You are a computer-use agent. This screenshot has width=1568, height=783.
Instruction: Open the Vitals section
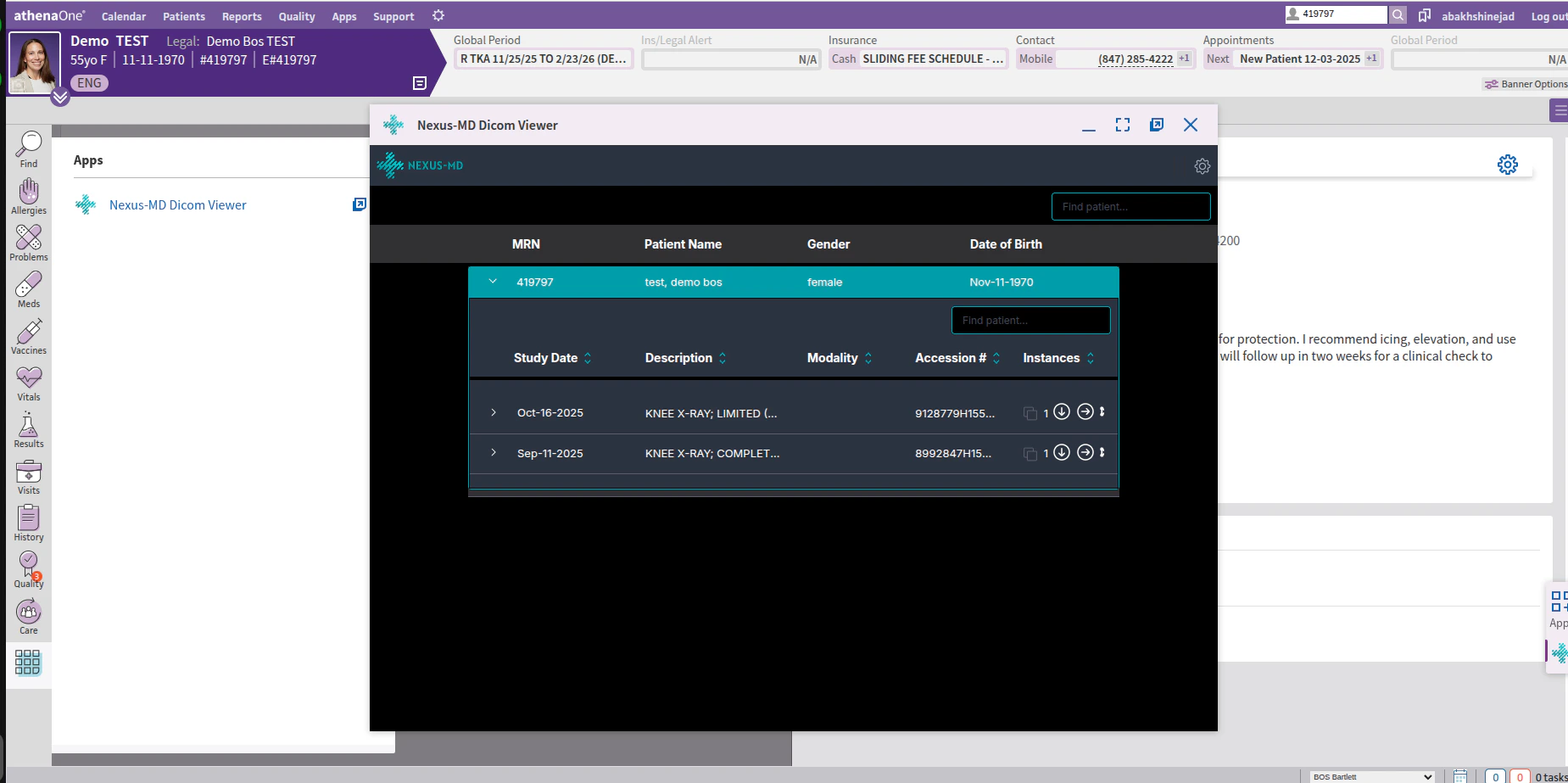[29, 383]
